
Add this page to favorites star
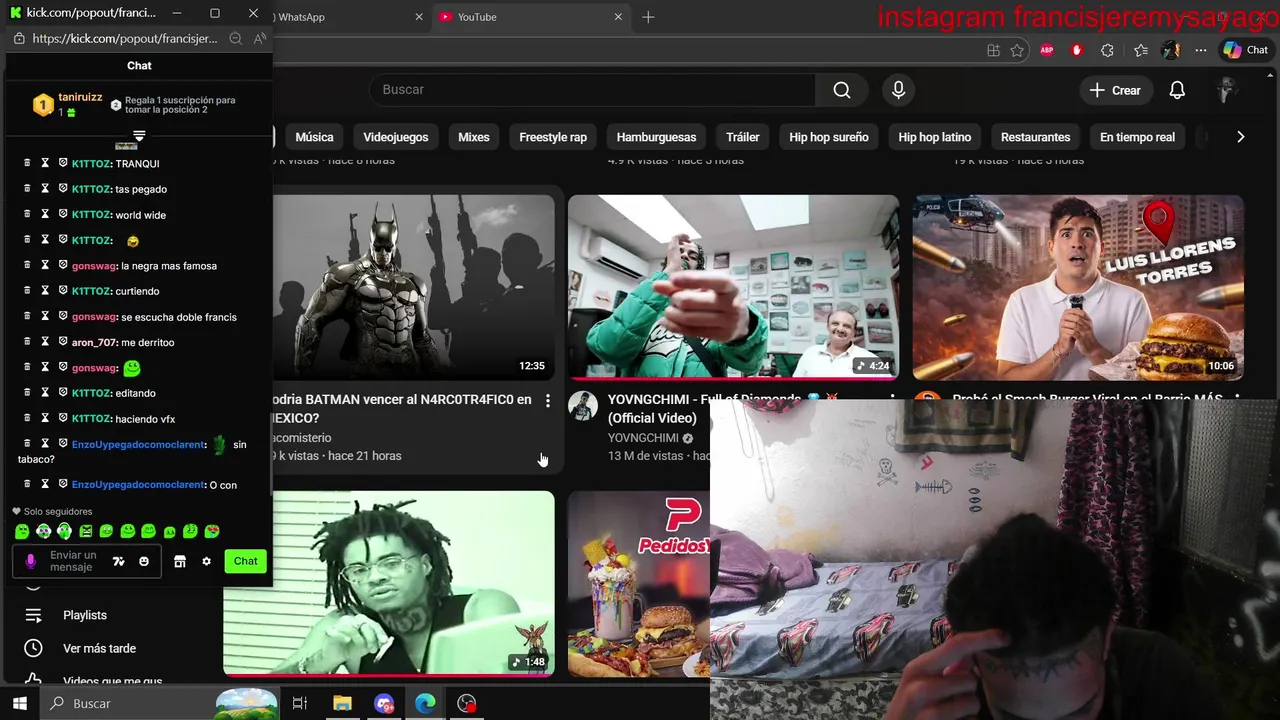point(1017,50)
